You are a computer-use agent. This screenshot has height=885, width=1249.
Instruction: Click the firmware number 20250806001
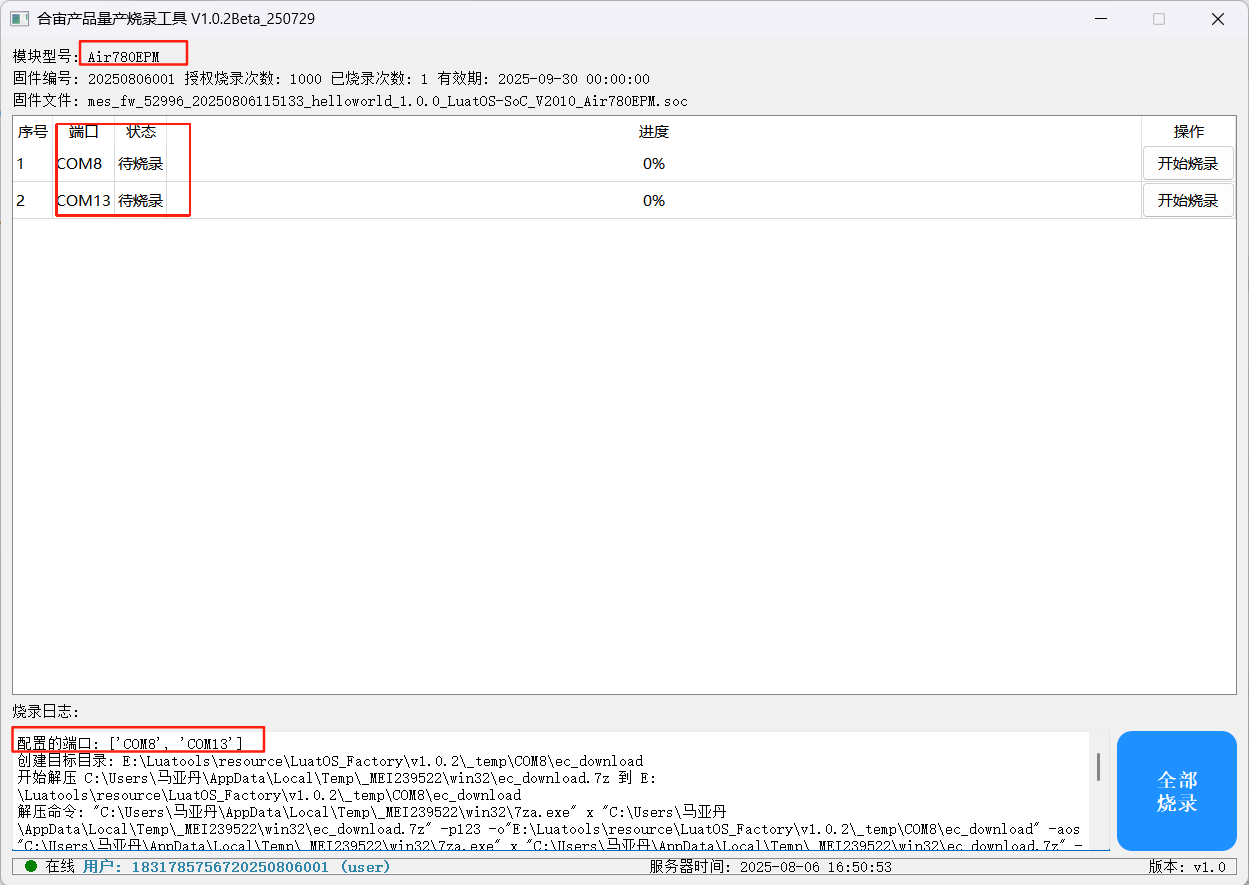tap(131, 79)
